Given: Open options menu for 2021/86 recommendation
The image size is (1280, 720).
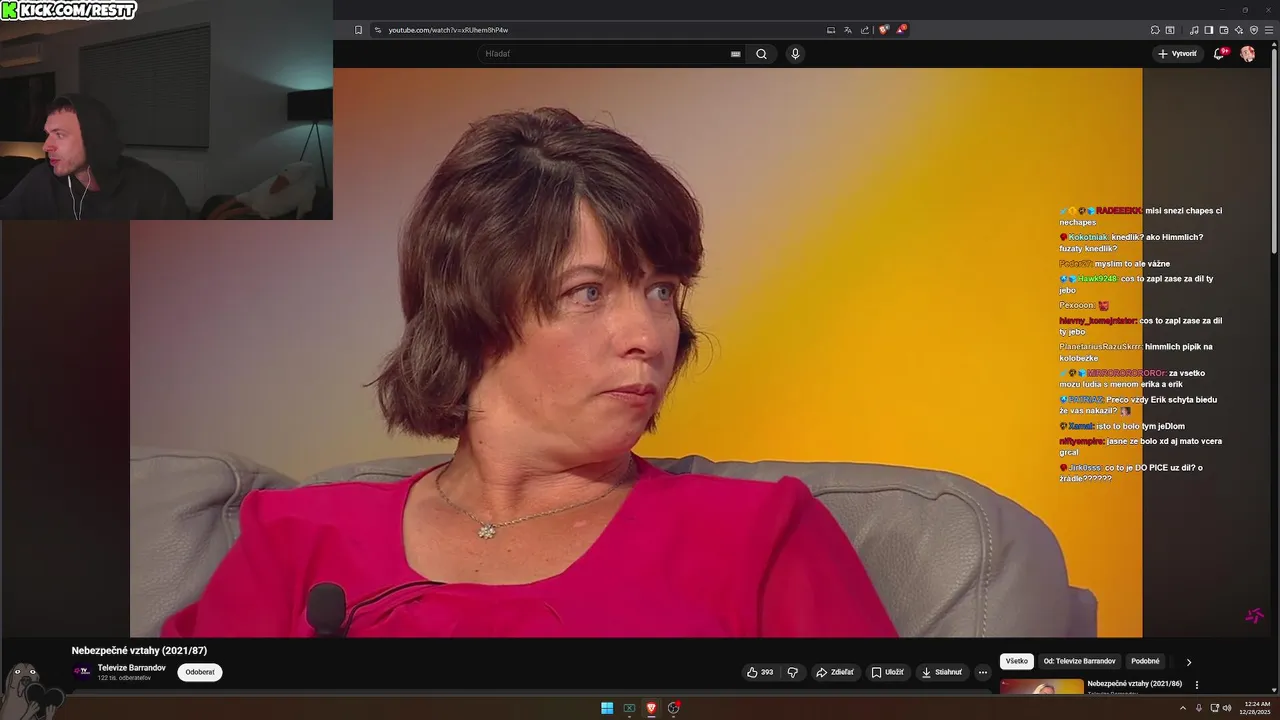Looking at the screenshot, I should coord(1197,685).
